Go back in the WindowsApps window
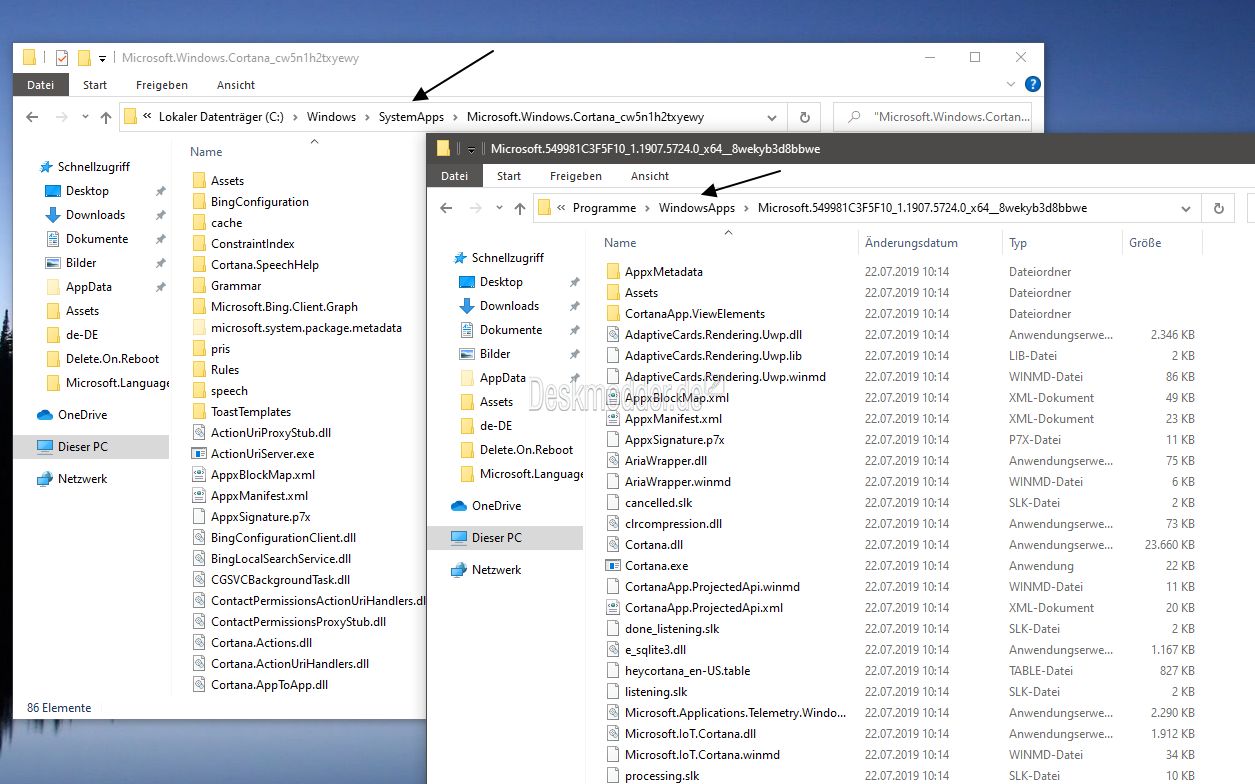 pyautogui.click(x=446, y=208)
